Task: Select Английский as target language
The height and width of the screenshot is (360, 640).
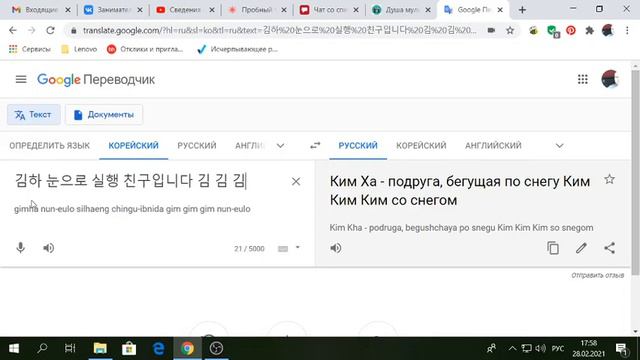Action: [x=493, y=146]
